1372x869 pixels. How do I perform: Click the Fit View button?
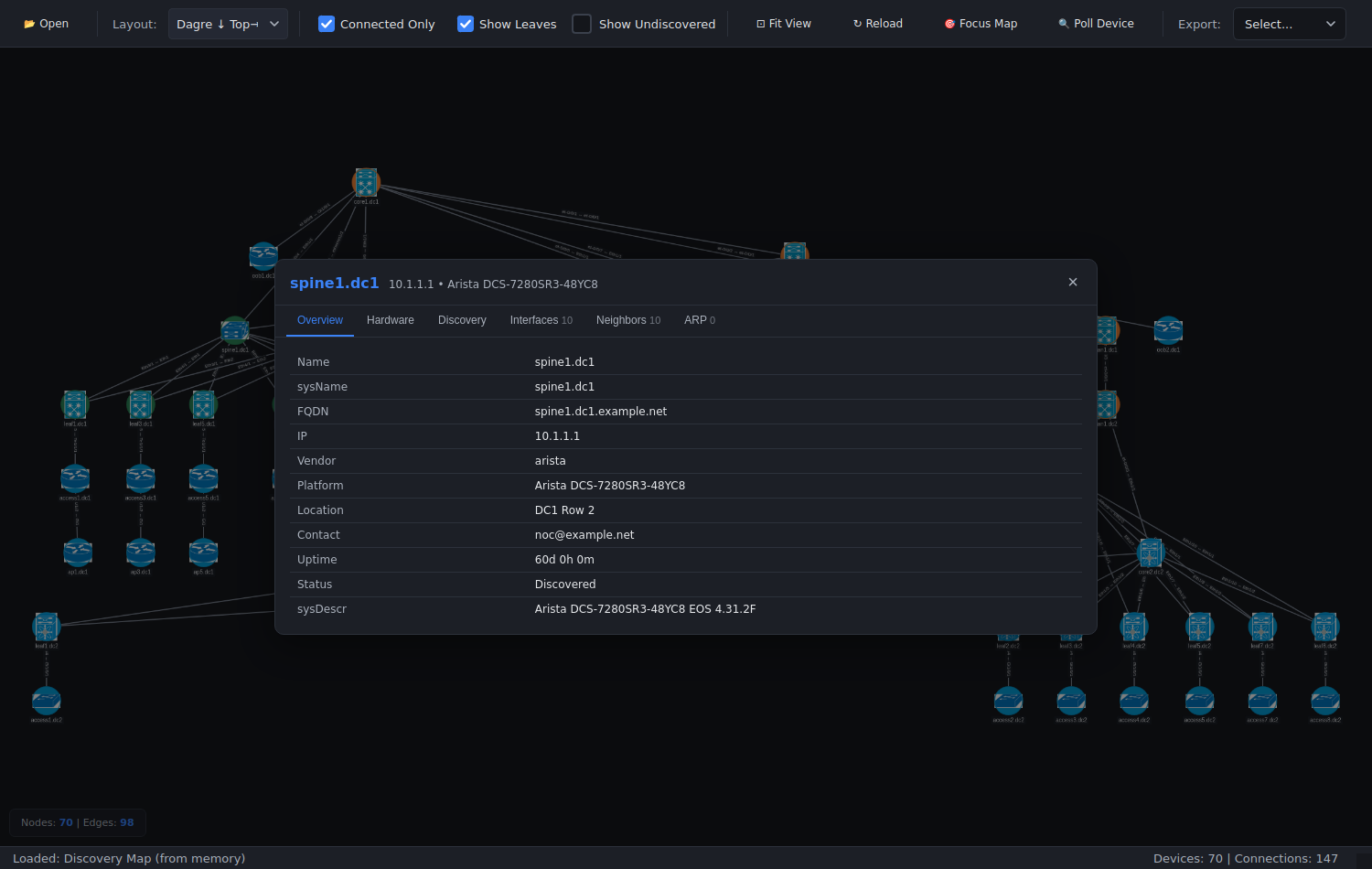click(784, 24)
